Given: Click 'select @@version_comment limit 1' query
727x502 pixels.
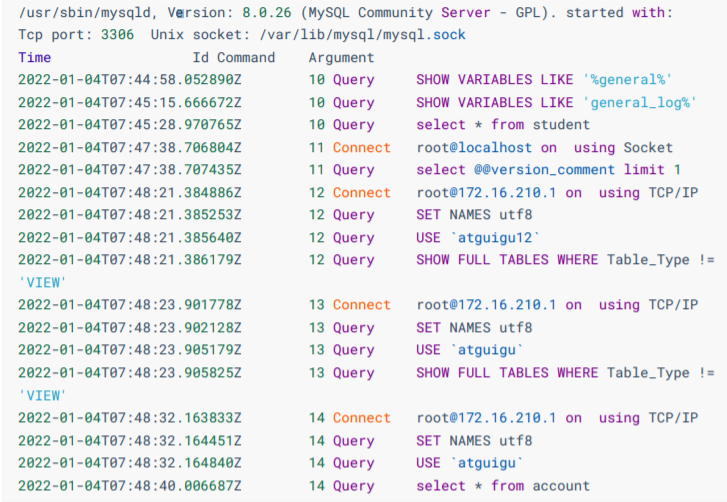Looking at the screenshot, I should click(x=548, y=170).
